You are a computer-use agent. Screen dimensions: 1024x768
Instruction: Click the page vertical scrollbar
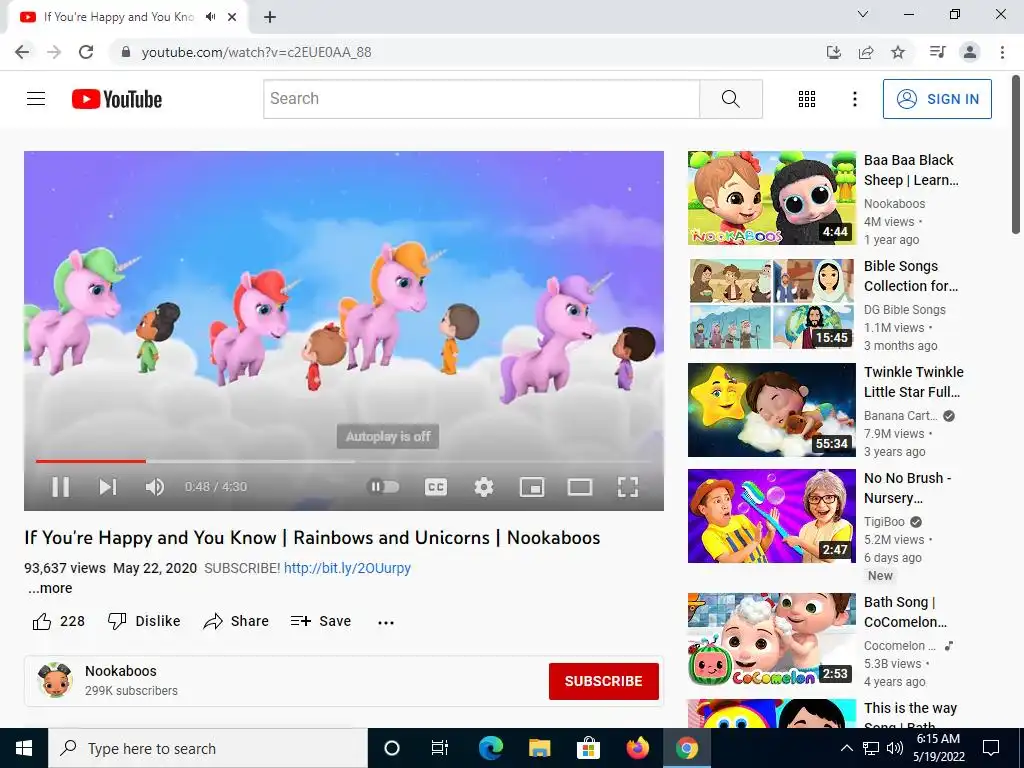coord(1016,155)
